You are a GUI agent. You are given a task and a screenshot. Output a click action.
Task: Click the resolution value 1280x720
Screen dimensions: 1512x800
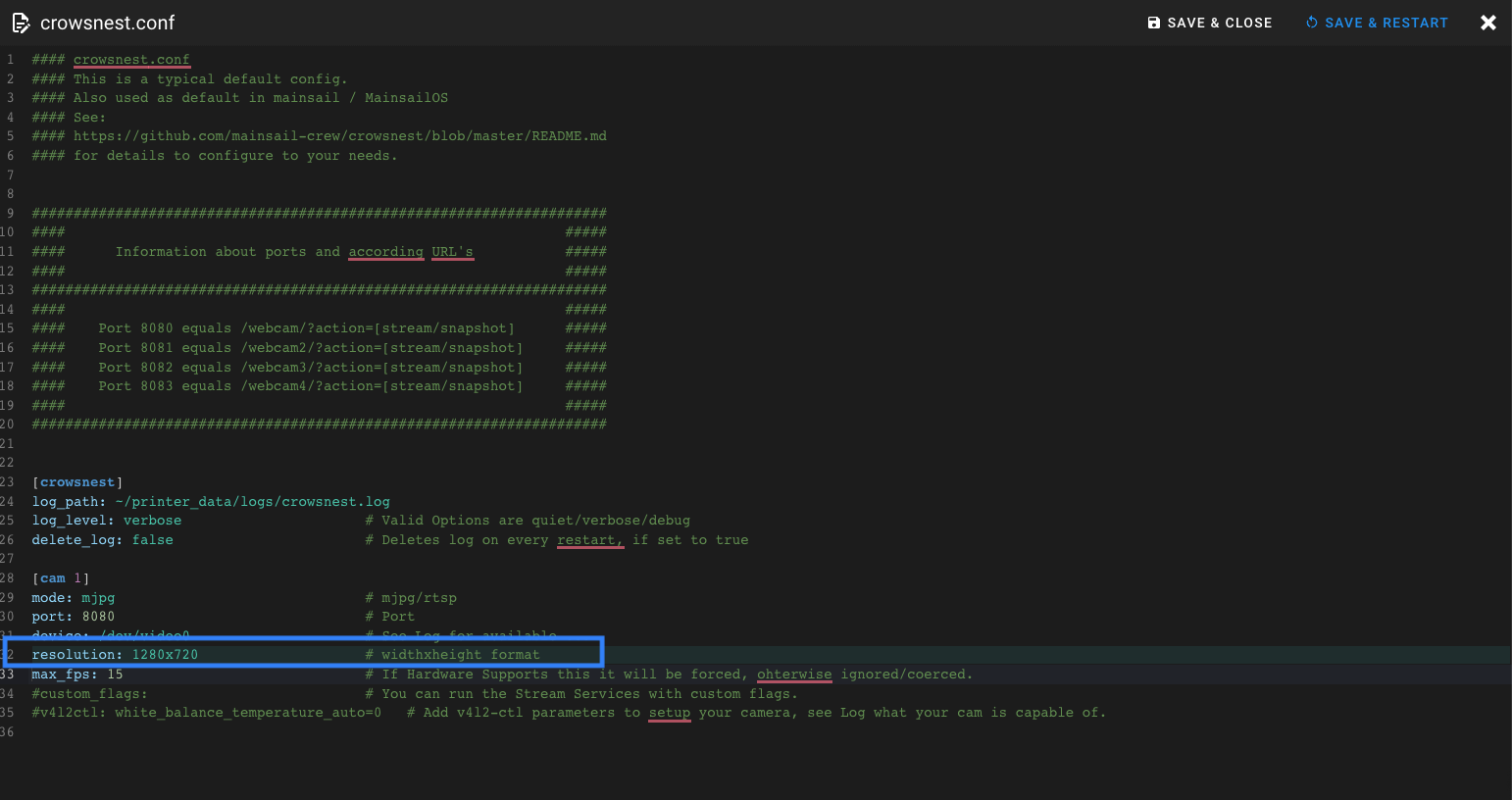point(165,655)
